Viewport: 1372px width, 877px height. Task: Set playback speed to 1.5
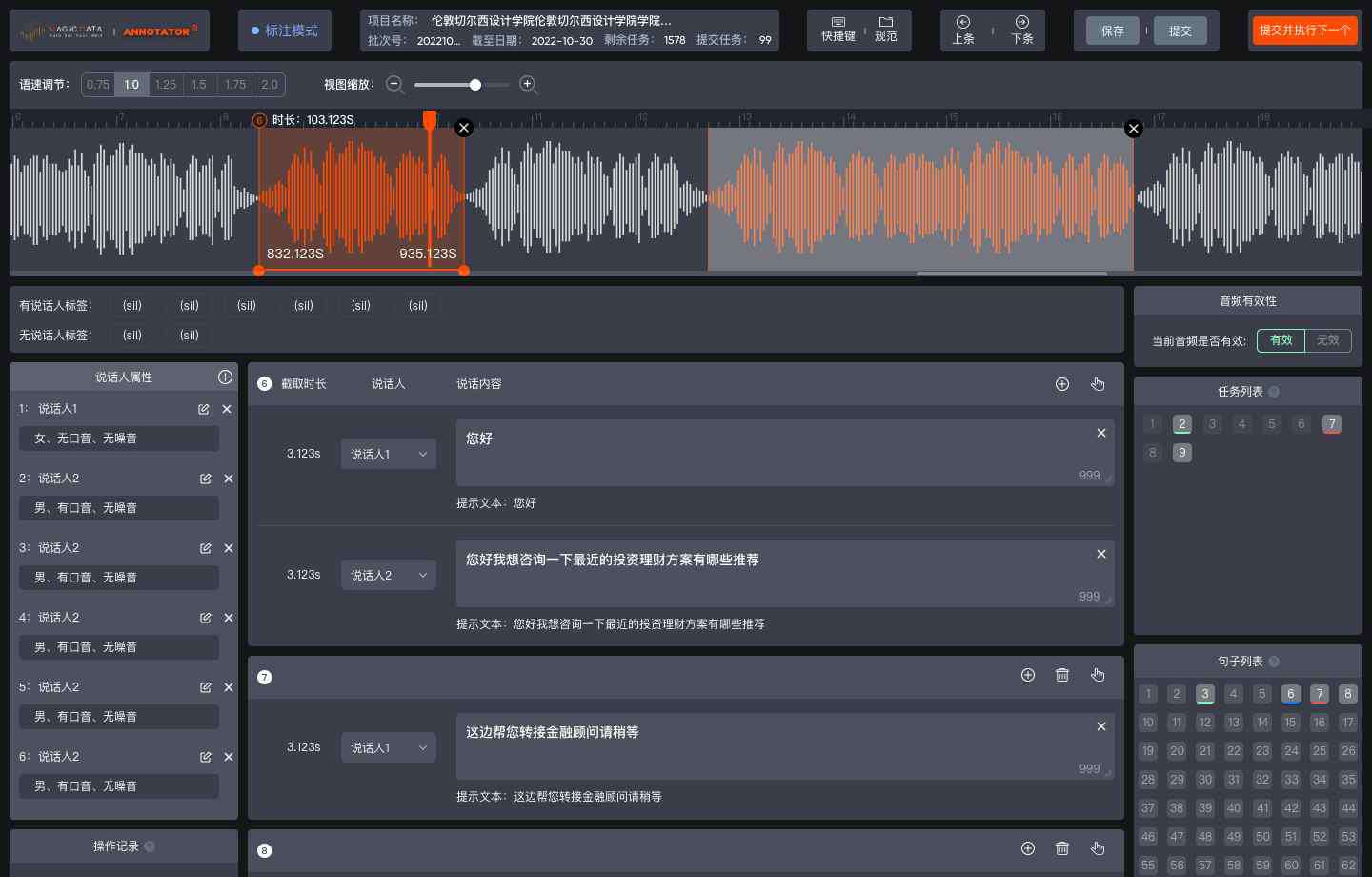point(199,85)
